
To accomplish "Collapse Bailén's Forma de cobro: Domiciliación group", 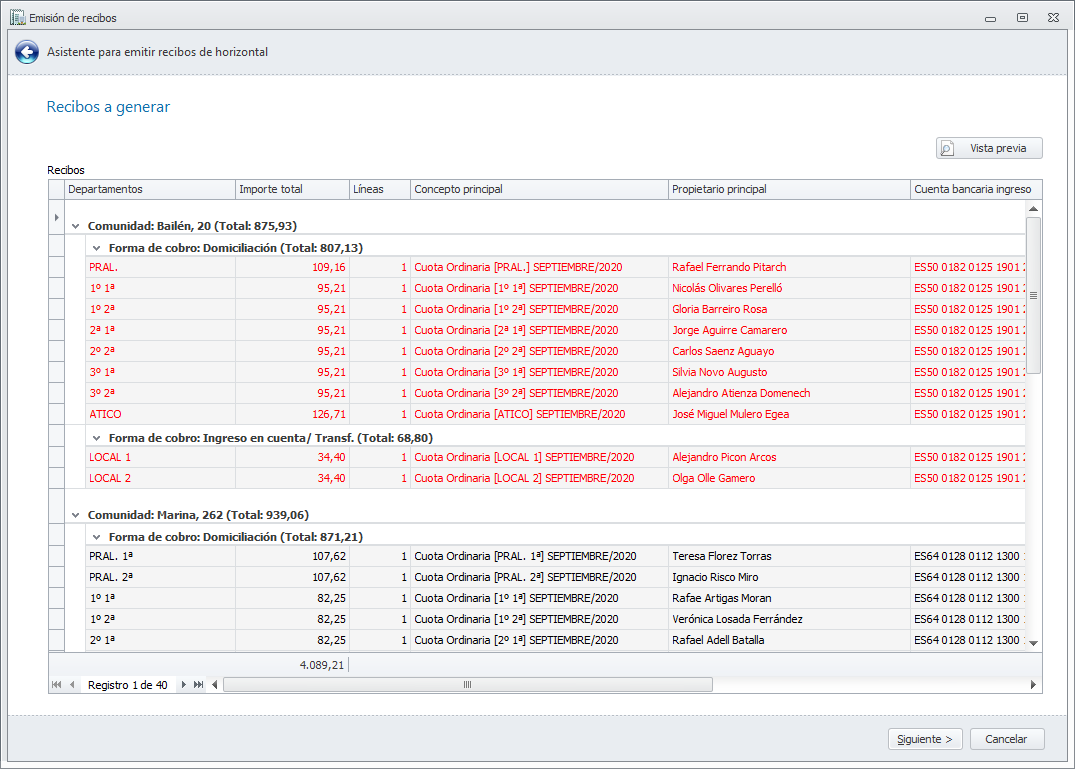I will click(96, 247).
